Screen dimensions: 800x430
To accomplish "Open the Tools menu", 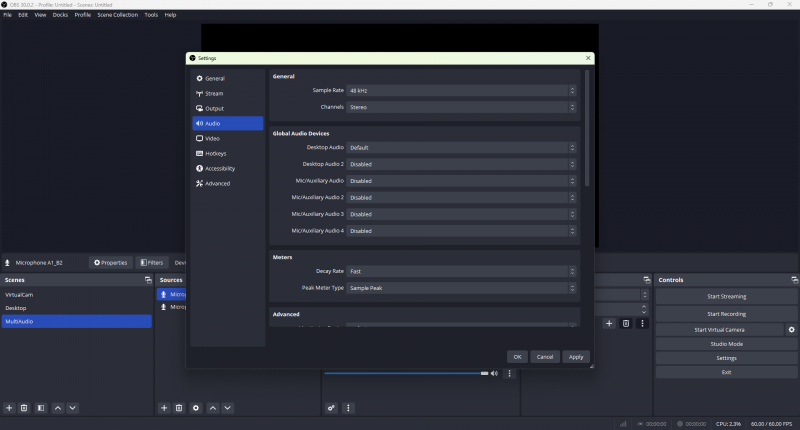I will coord(151,15).
